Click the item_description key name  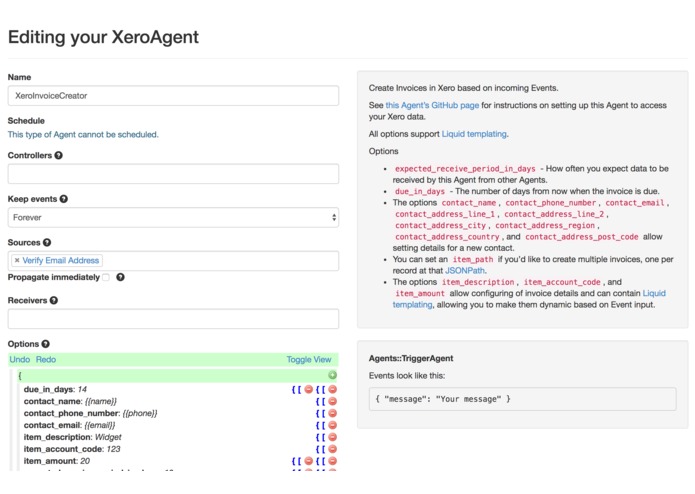(x=57, y=437)
